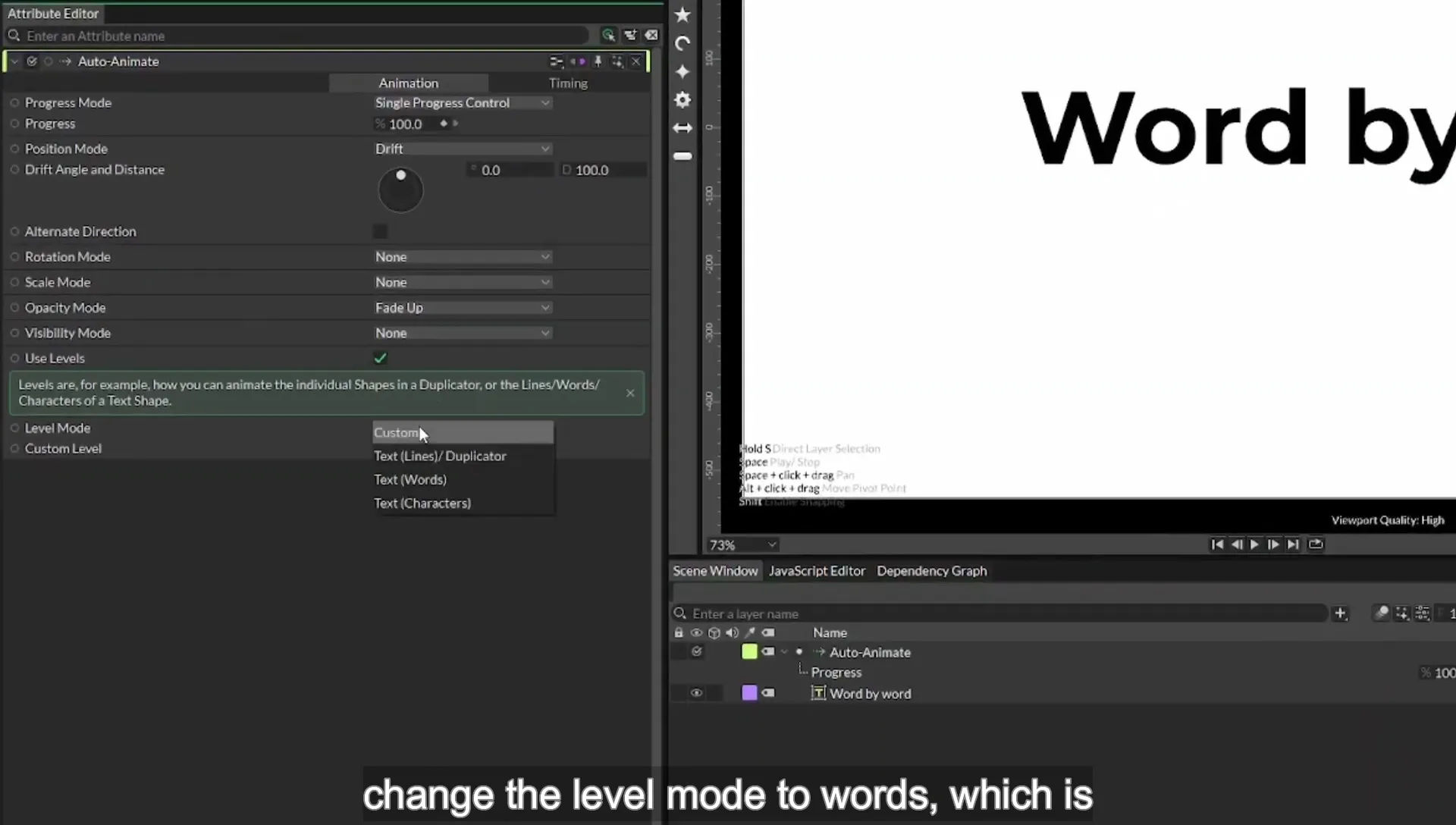Select the four-point star shape tool
The height and width of the screenshot is (825, 1456).
[x=682, y=71]
